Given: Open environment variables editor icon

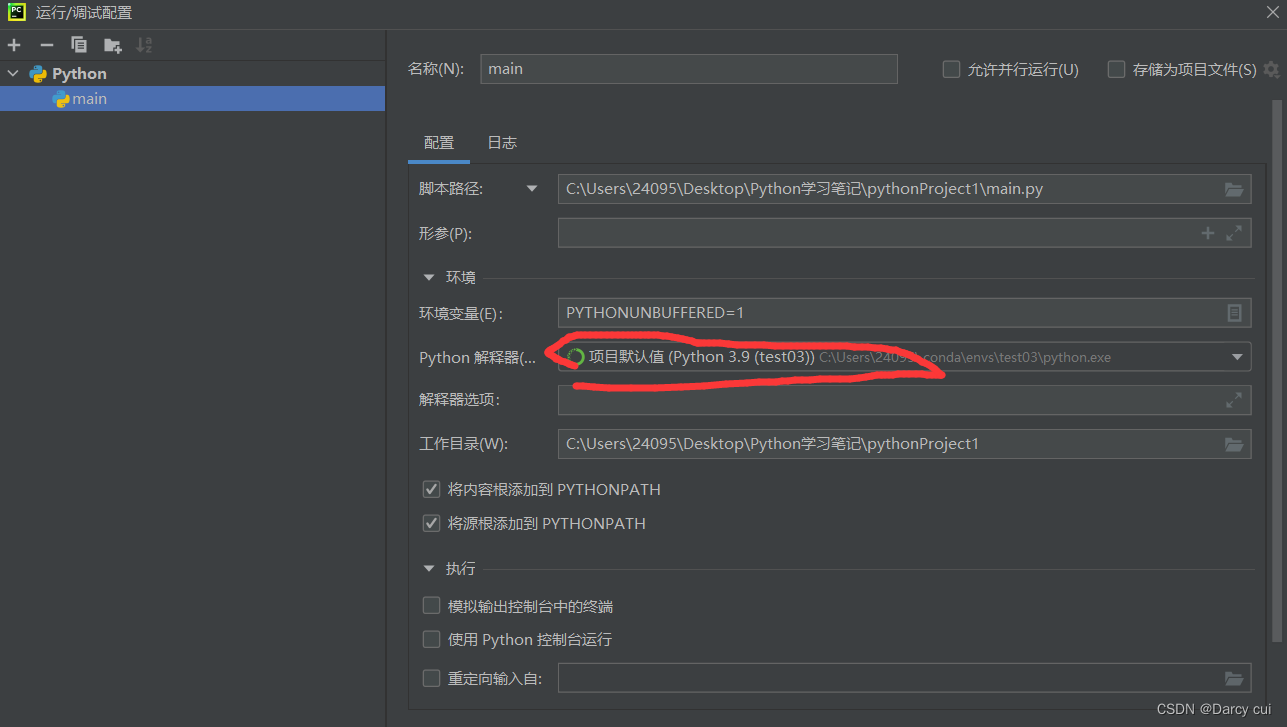Looking at the screenshot, I should point(1234,313).
